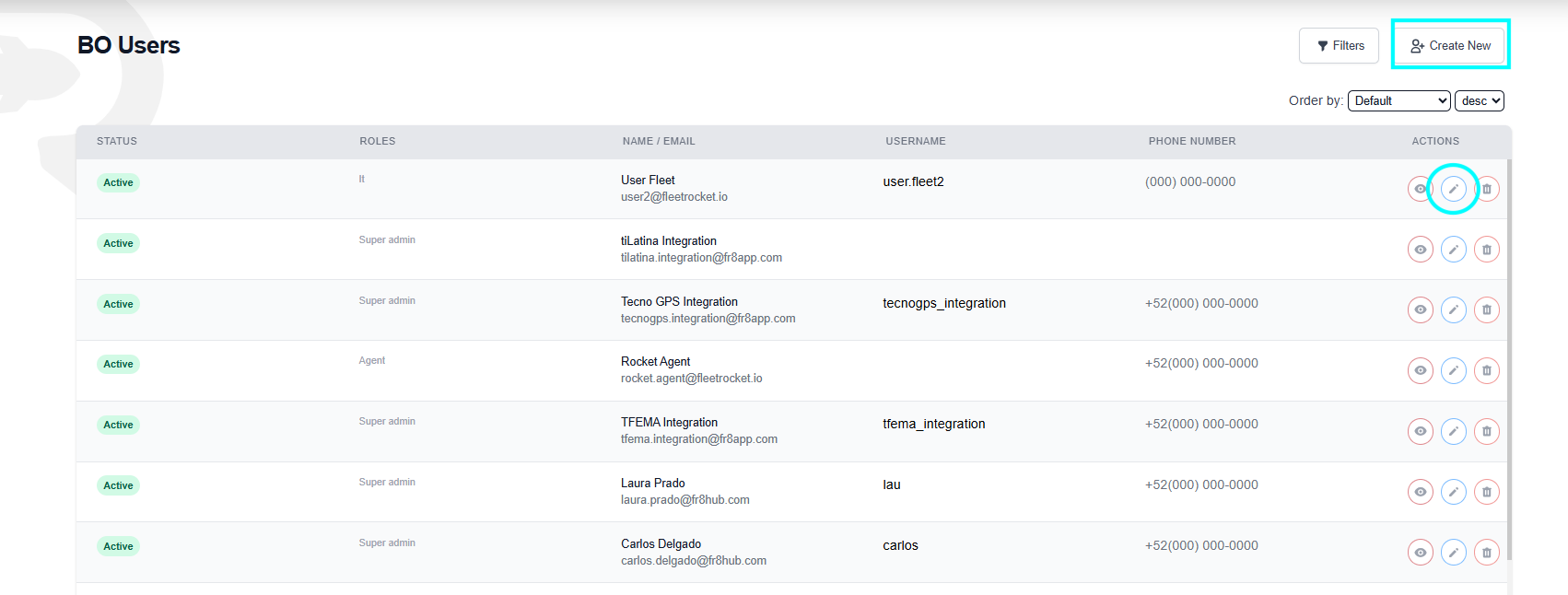1568x595 pixels.
Task: Click the STATUS column header
Action: 117,141
